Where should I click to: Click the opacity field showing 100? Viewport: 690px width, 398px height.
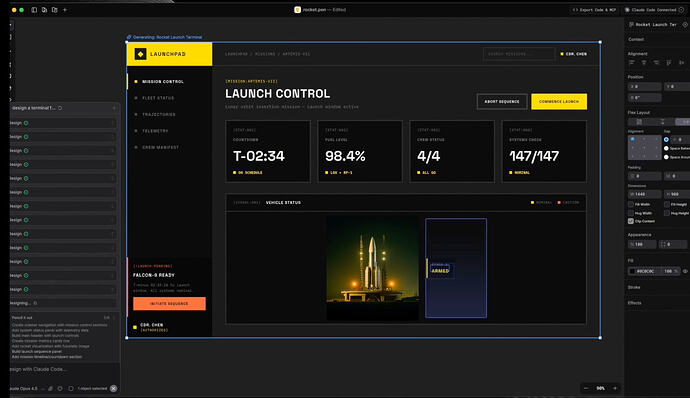[642, 244]
